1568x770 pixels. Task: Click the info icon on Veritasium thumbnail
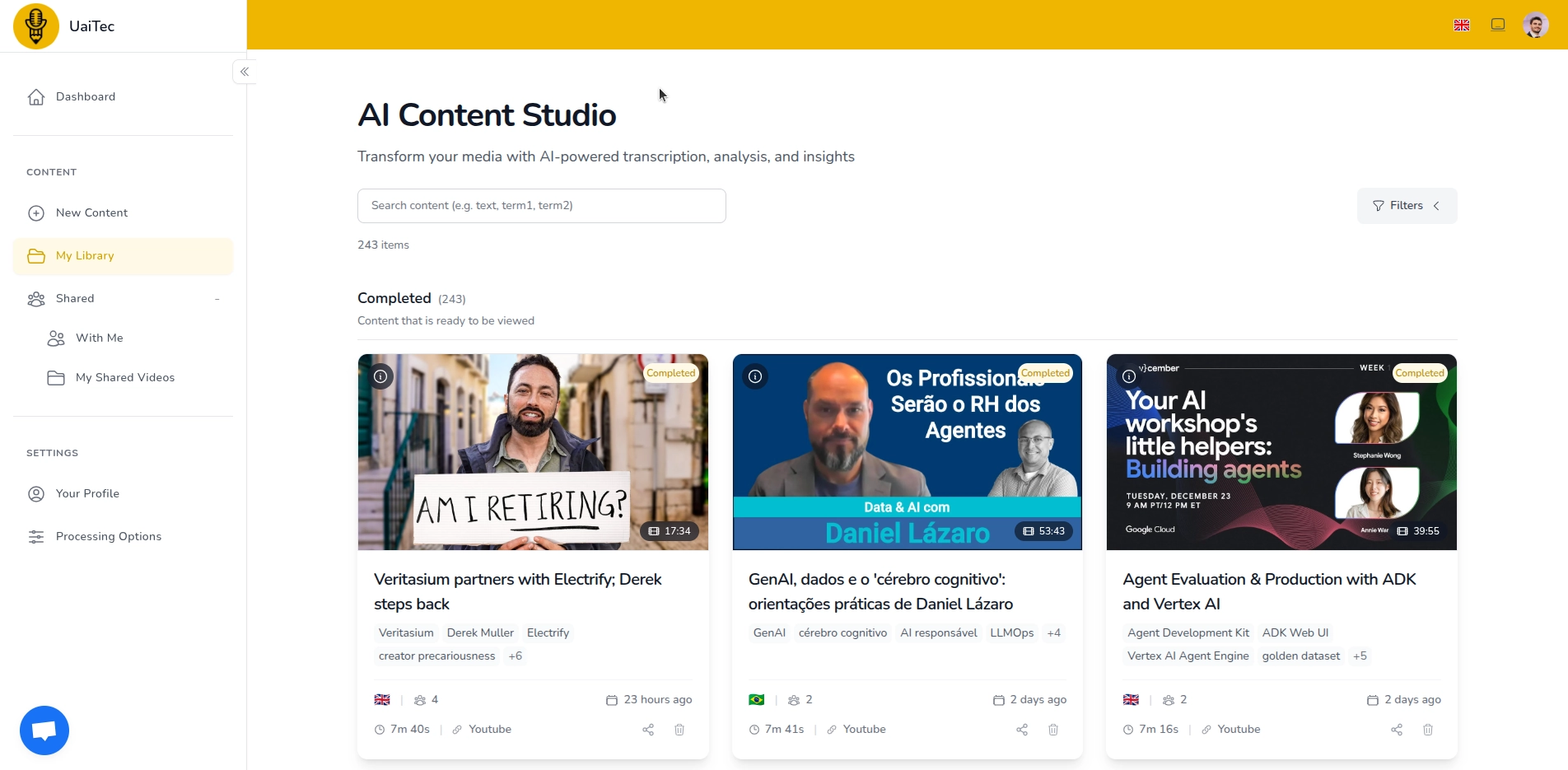click(380, 376)
